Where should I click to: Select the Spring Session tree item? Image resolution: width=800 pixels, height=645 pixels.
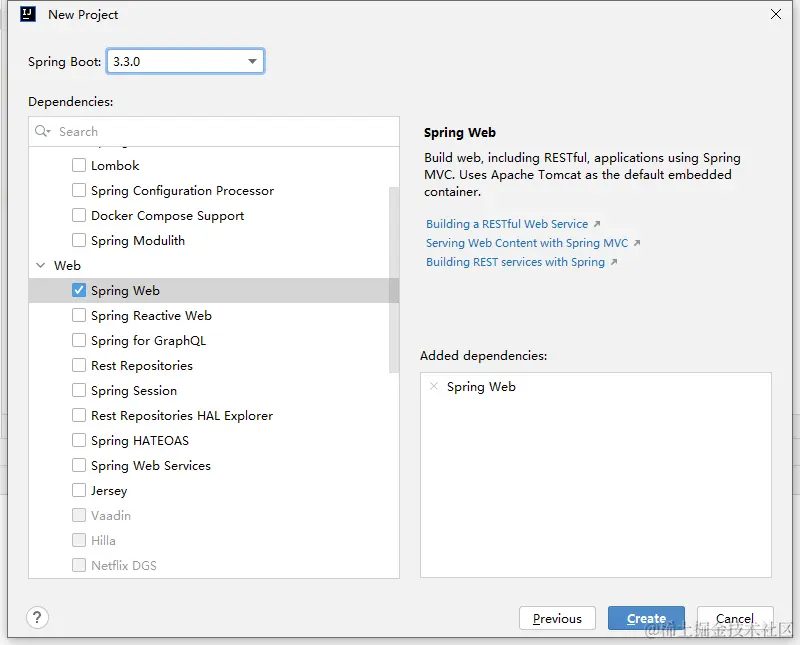pos(134,390)
